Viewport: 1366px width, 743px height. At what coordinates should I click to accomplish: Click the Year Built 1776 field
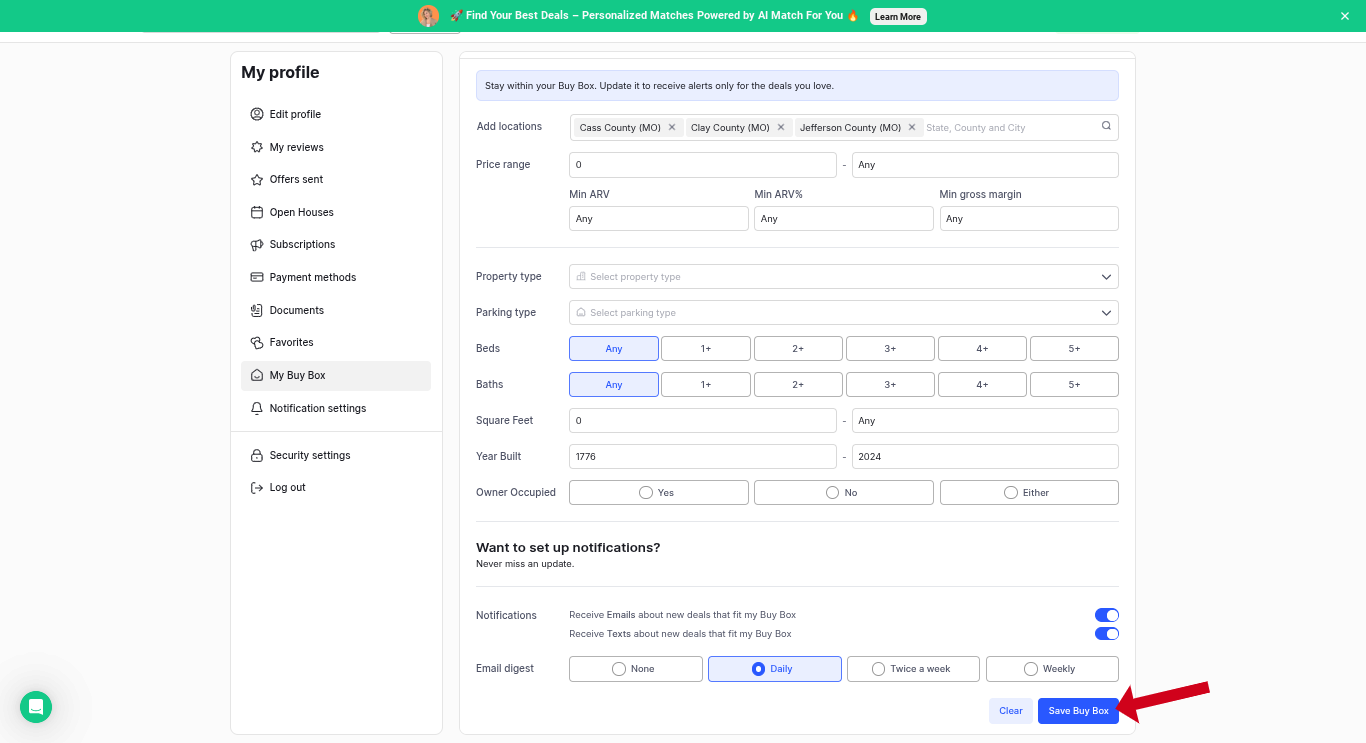click(703, 457)
